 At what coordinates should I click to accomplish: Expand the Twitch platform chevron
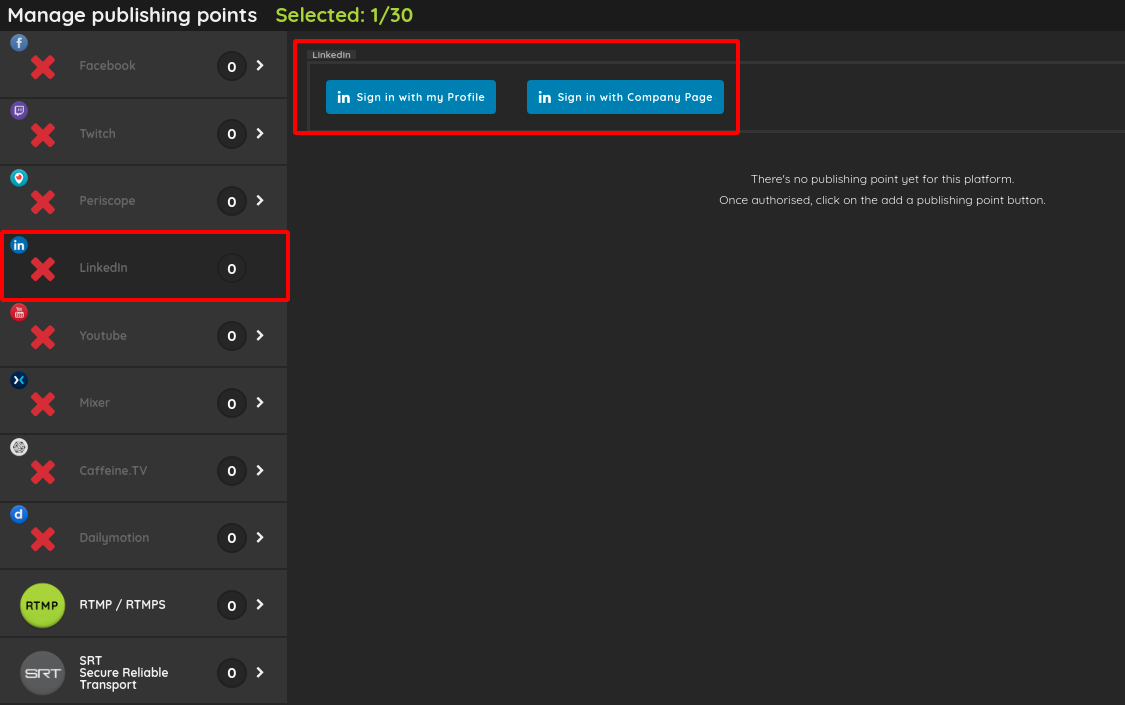(x=260, y=133)
